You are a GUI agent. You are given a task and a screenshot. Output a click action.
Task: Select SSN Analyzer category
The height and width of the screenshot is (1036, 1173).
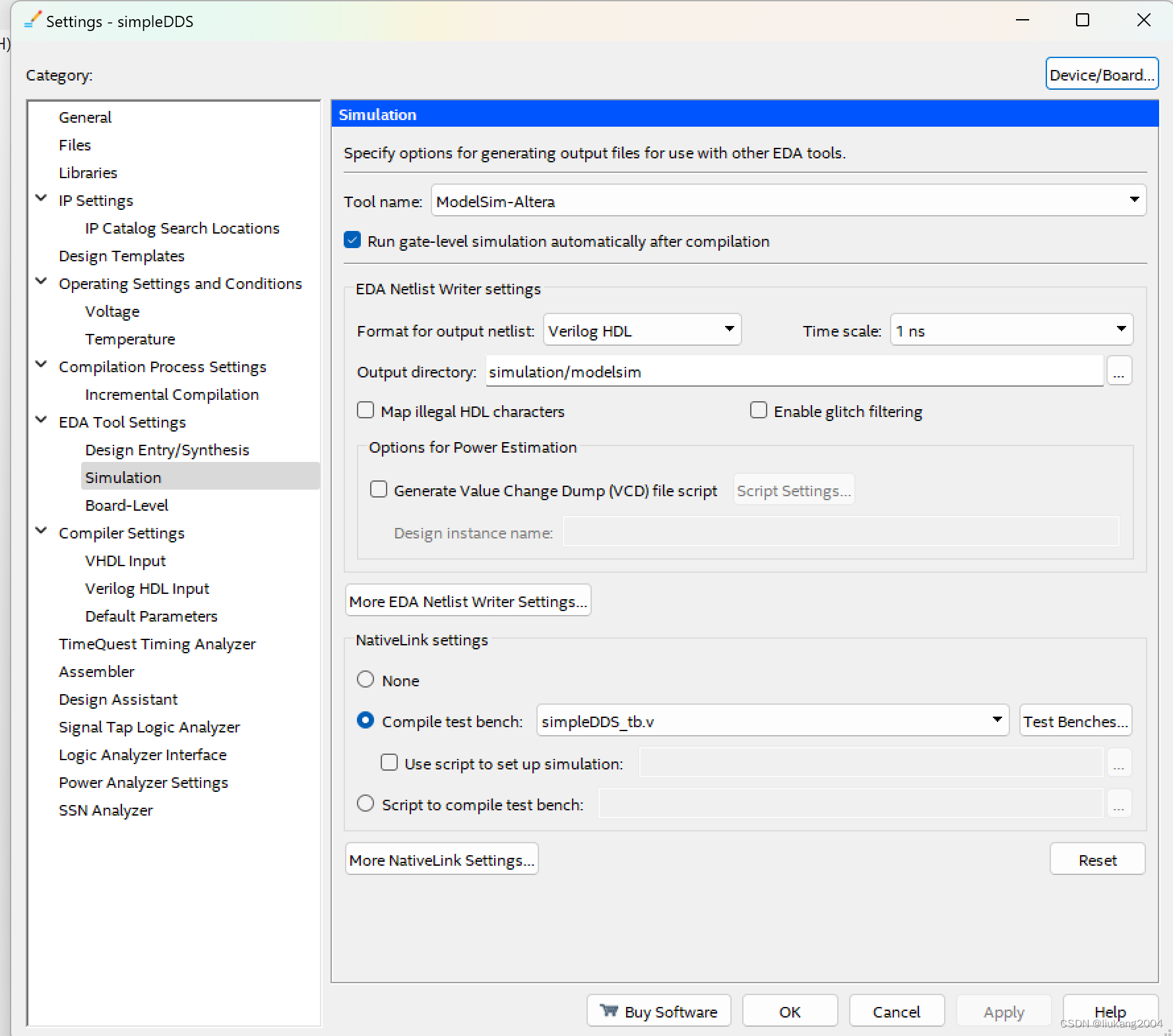pyautogui.click(x=106, y=810)
